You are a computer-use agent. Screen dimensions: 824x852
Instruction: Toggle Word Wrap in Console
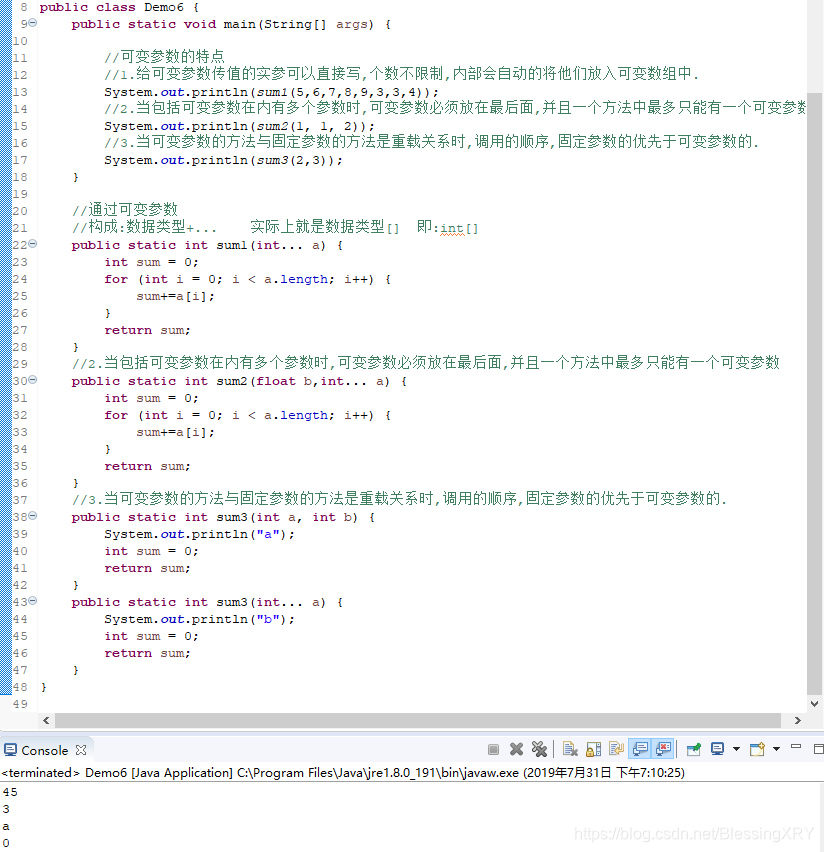[x=616, y=750]
